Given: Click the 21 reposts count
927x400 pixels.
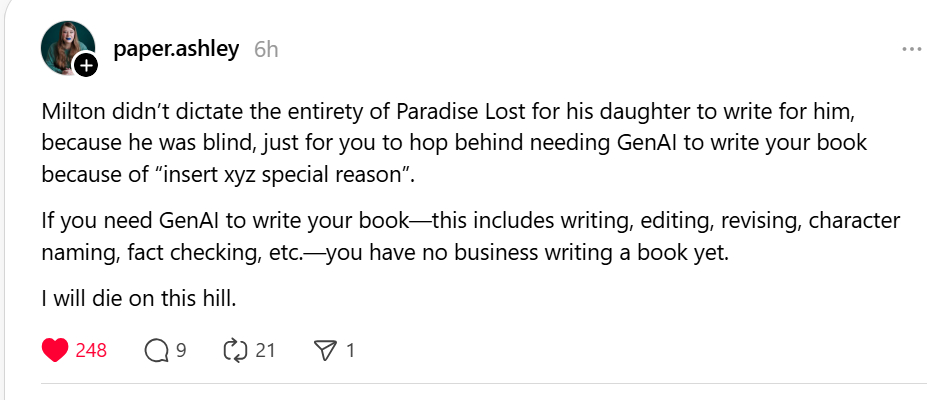Looking at the screenshot, I should tap(265, 350).
